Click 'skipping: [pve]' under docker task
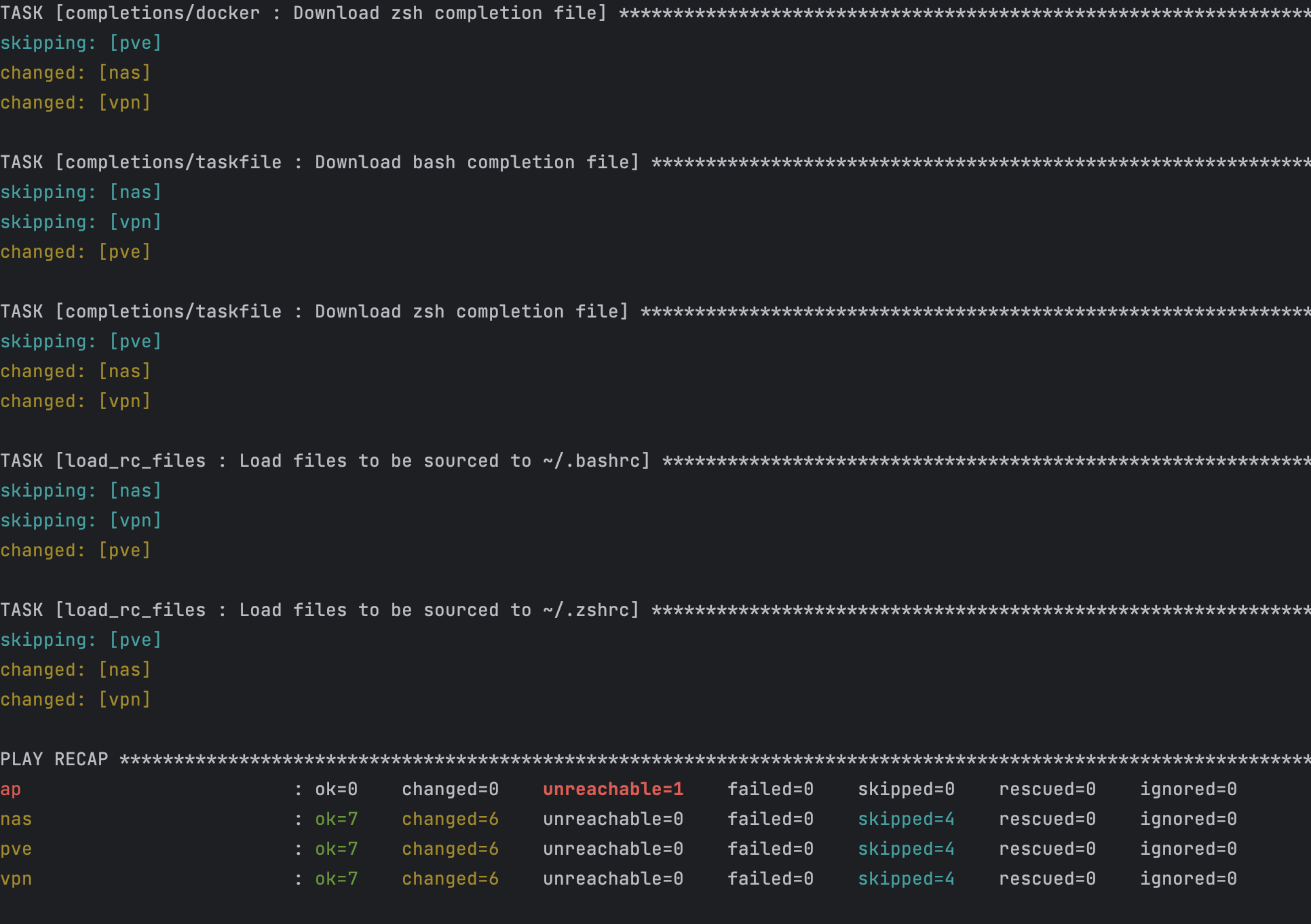1311x924 pixels. 81,43
